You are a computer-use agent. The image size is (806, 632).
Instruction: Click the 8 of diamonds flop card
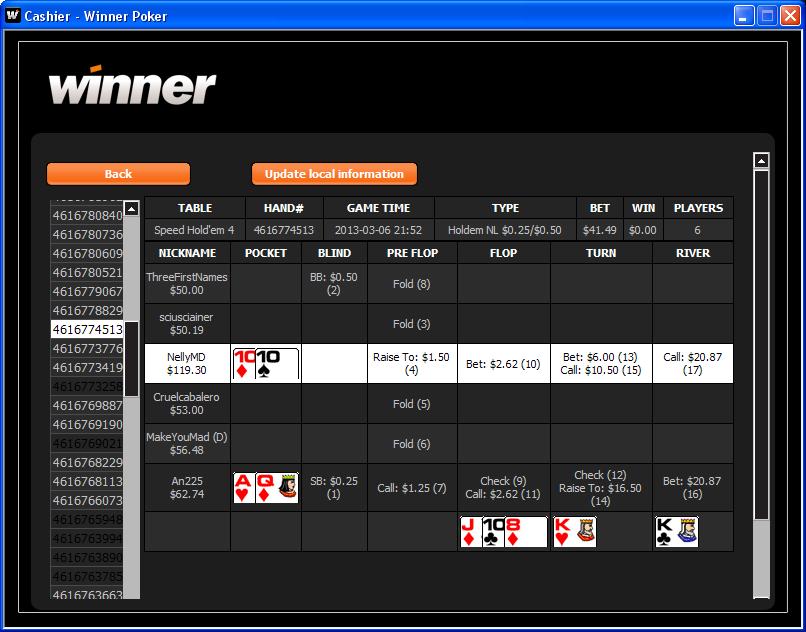[x=526, y=532]
